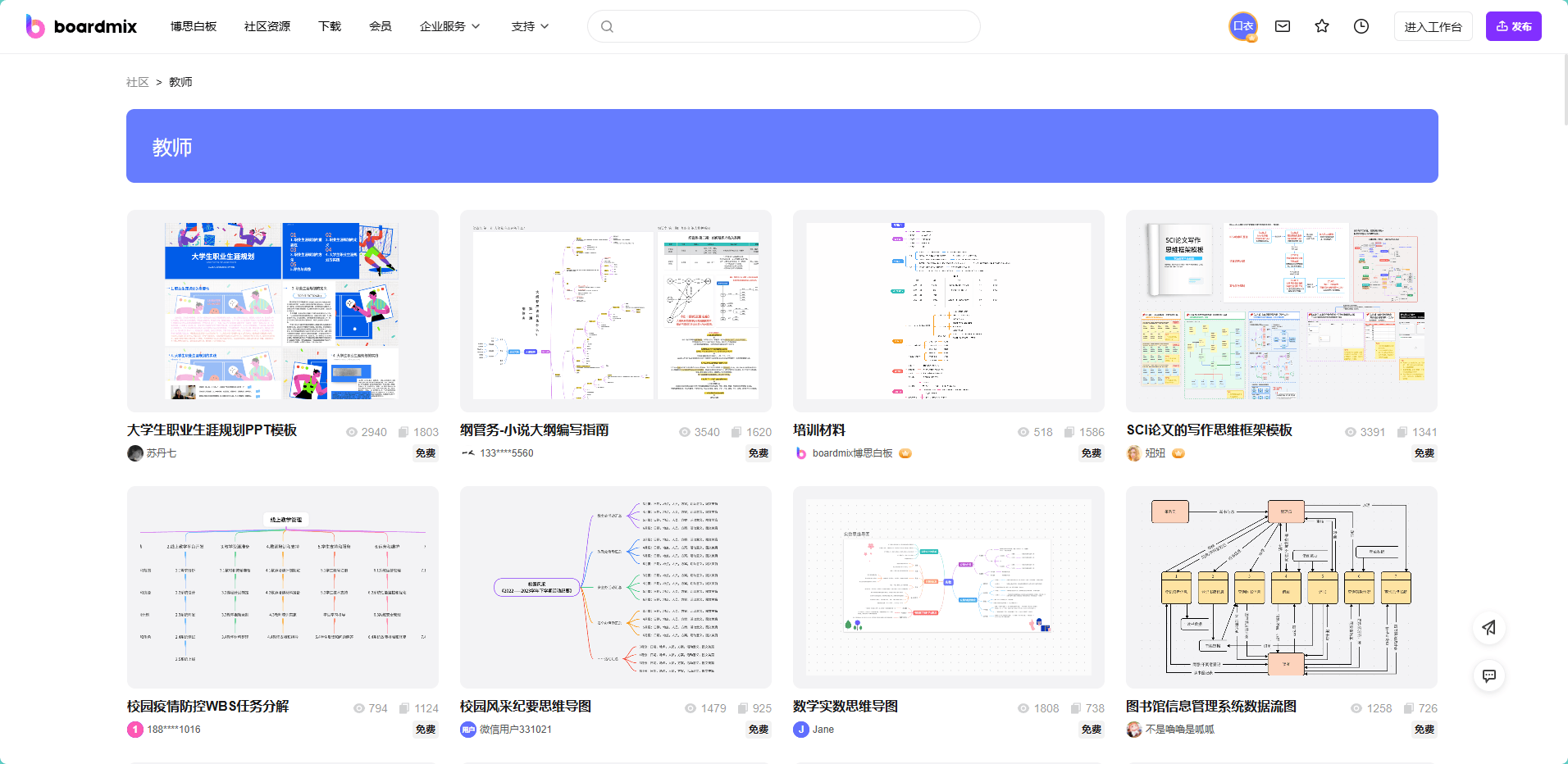Open the 大学生职业生涯规划PPT模板 template link
Screen dimensions: 1568x764
tap(212, 430)
